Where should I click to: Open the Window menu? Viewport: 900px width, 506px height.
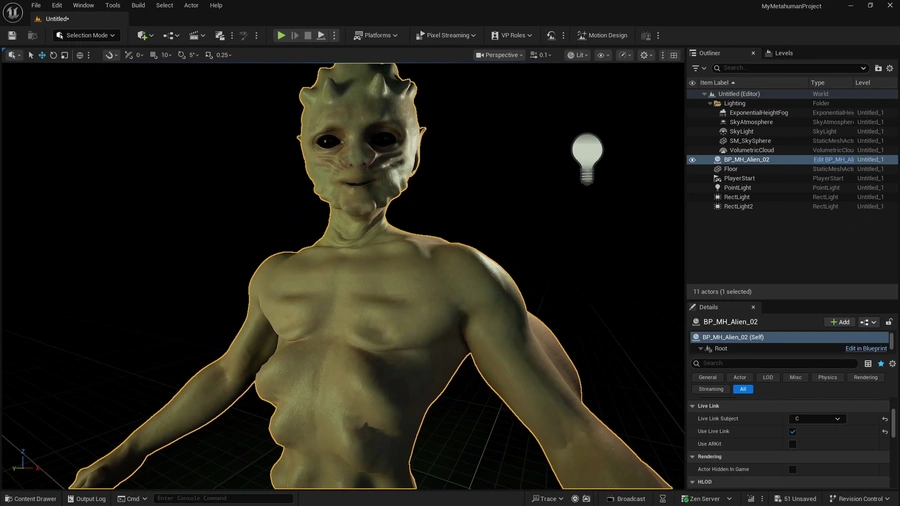click(83, 5)
